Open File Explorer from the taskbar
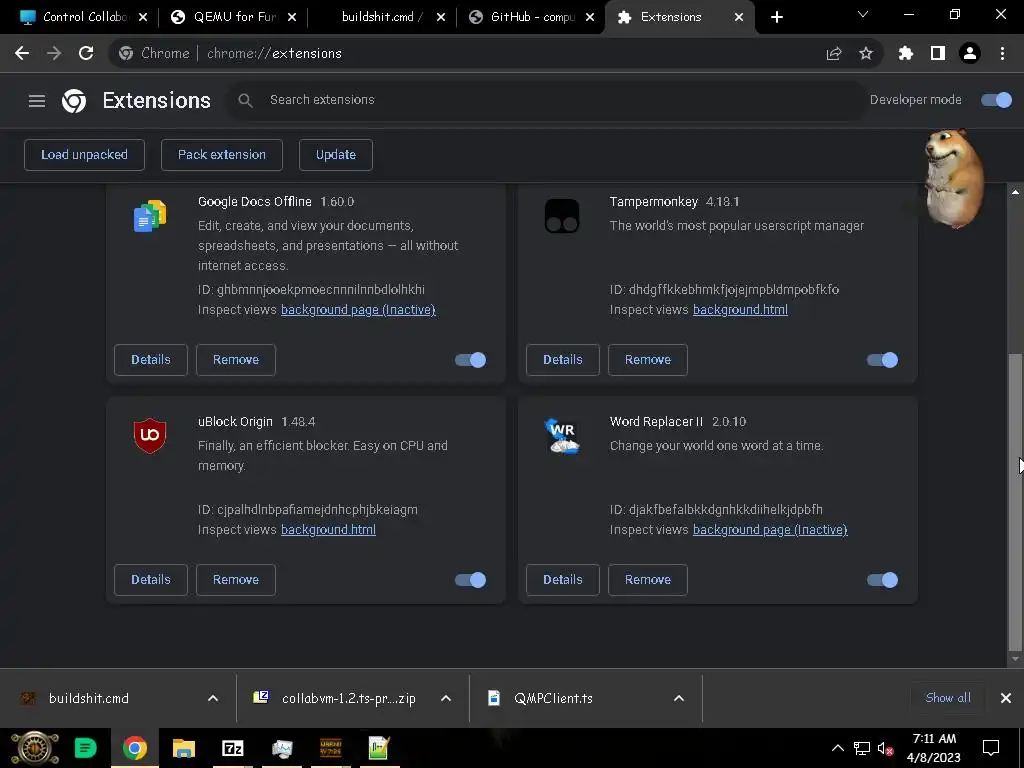 tap(184, 748)
